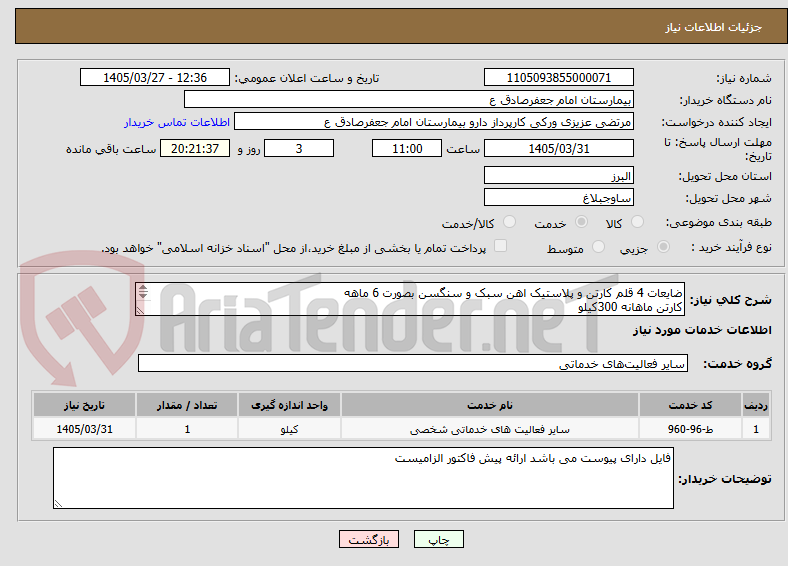The height and width of the screenshot is (566, 788).
Task: Click the نام خدمت column header
Action: click(x=489, y=405)
